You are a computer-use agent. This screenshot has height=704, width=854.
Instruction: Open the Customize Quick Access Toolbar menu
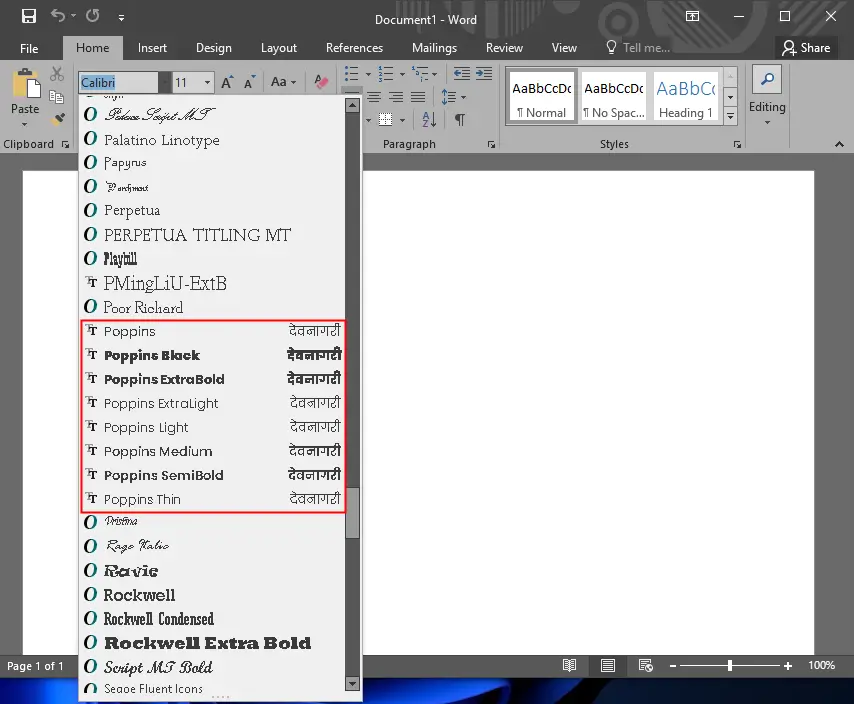(x=121, y=18)
